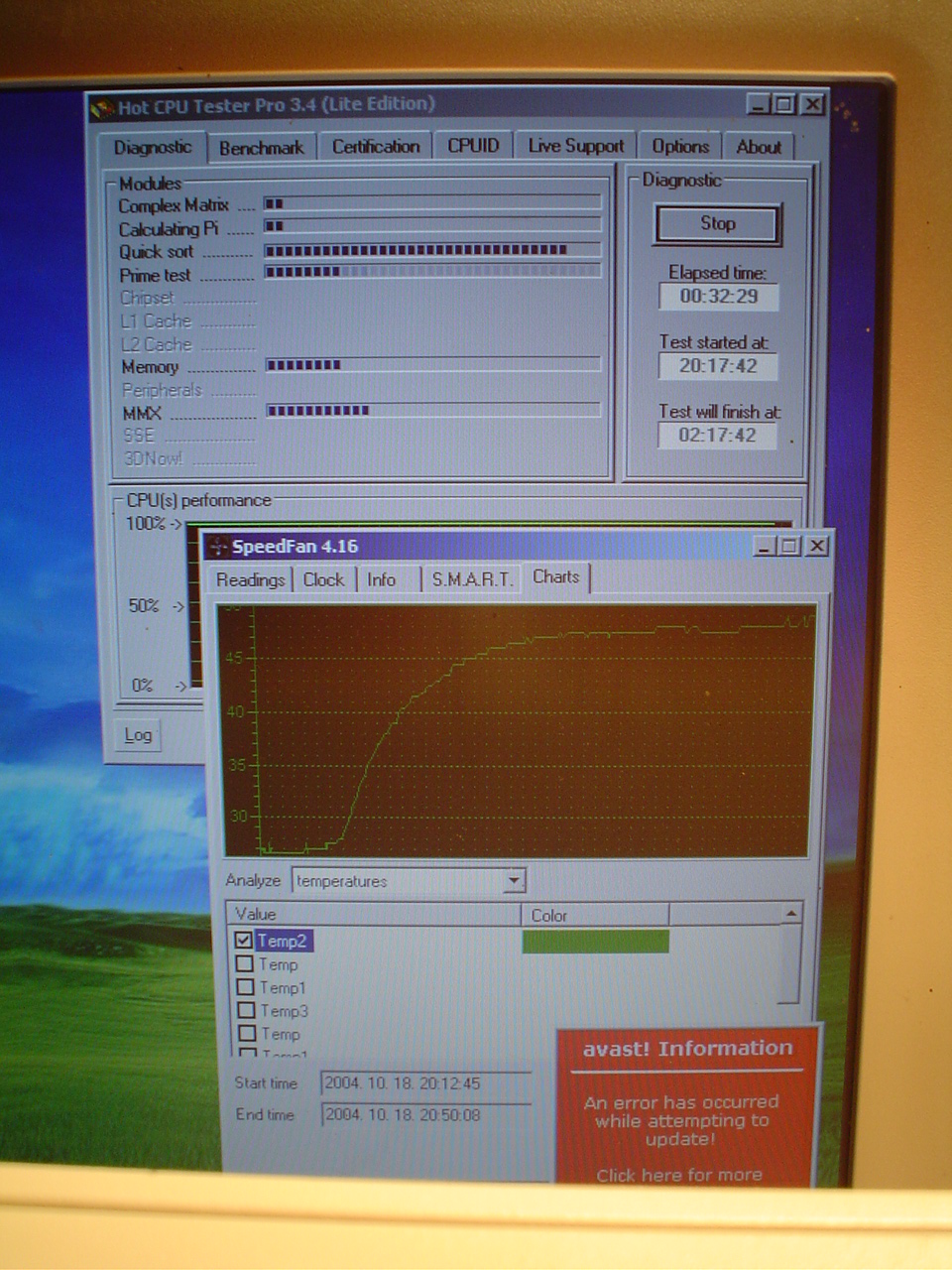952x1270 pixels.
Task: Click the scroll up arrow of temperature list
Action: [790, 913]
